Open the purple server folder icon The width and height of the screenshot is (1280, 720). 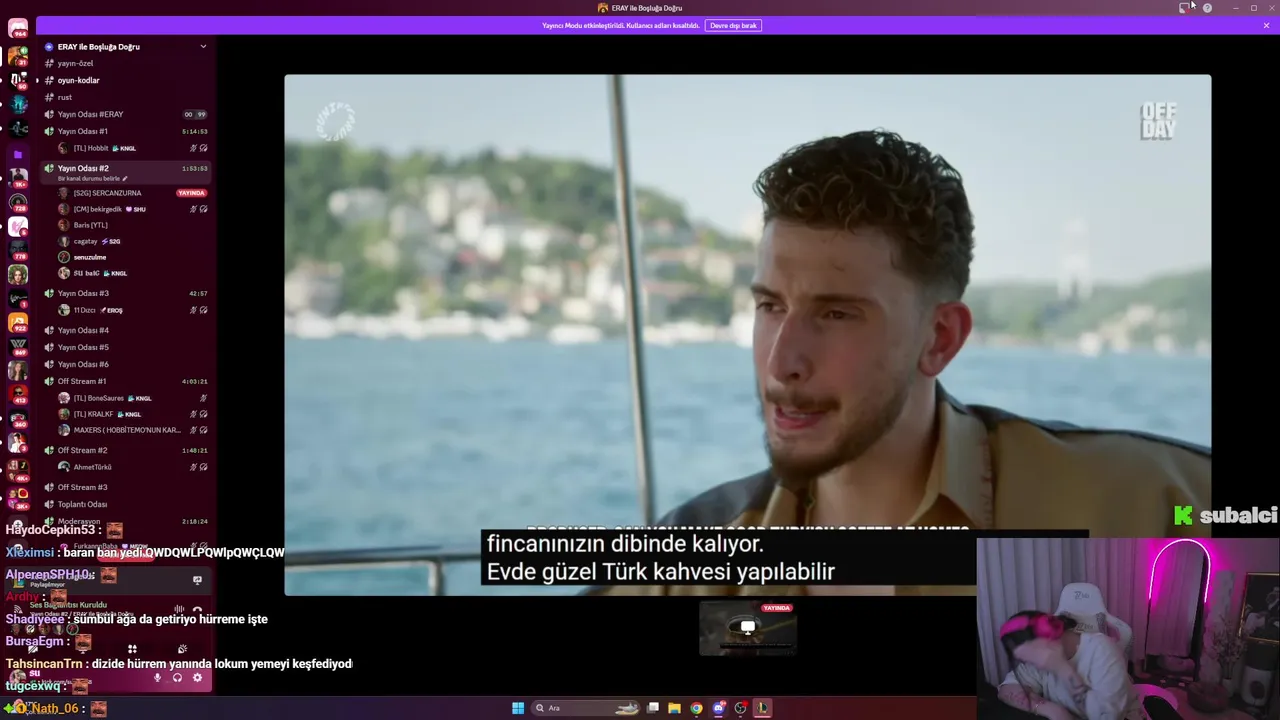tap(18, 155)
